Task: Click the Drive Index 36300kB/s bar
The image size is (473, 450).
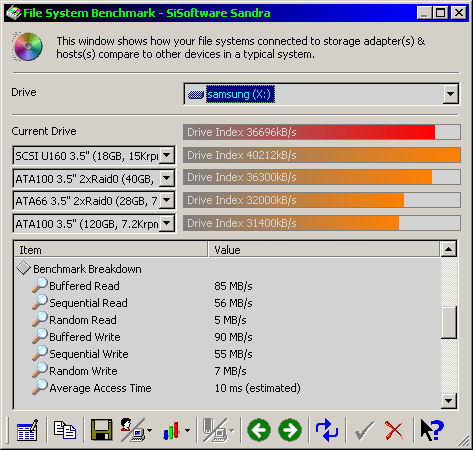Action: 322,177
